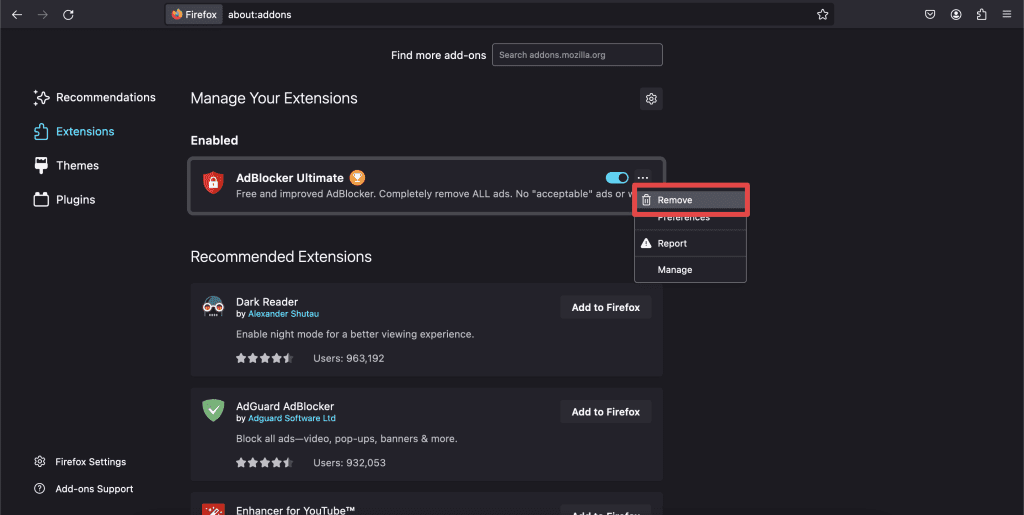Open the Firefox hamburger application menu
This screenshot has height=515, width=1024.
pos(1006,15)
